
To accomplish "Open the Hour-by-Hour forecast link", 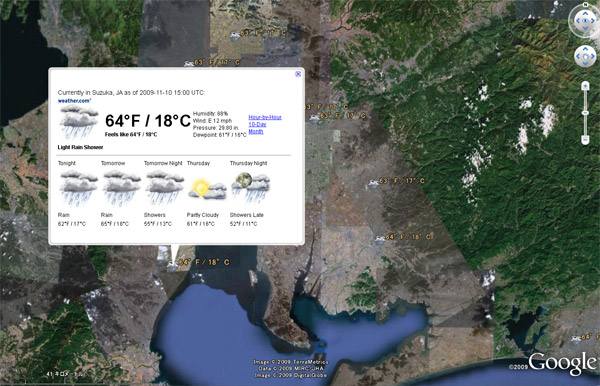I will pyautogui.click(x=265, y=117).
